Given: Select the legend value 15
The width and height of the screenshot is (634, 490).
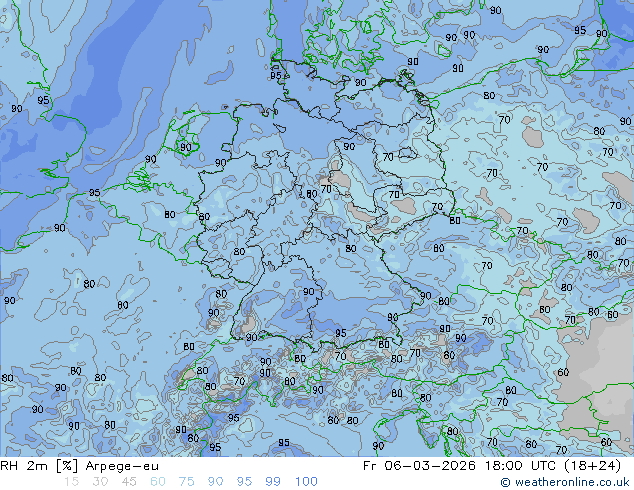Looking at the screenshot, I should coord(71,482).
